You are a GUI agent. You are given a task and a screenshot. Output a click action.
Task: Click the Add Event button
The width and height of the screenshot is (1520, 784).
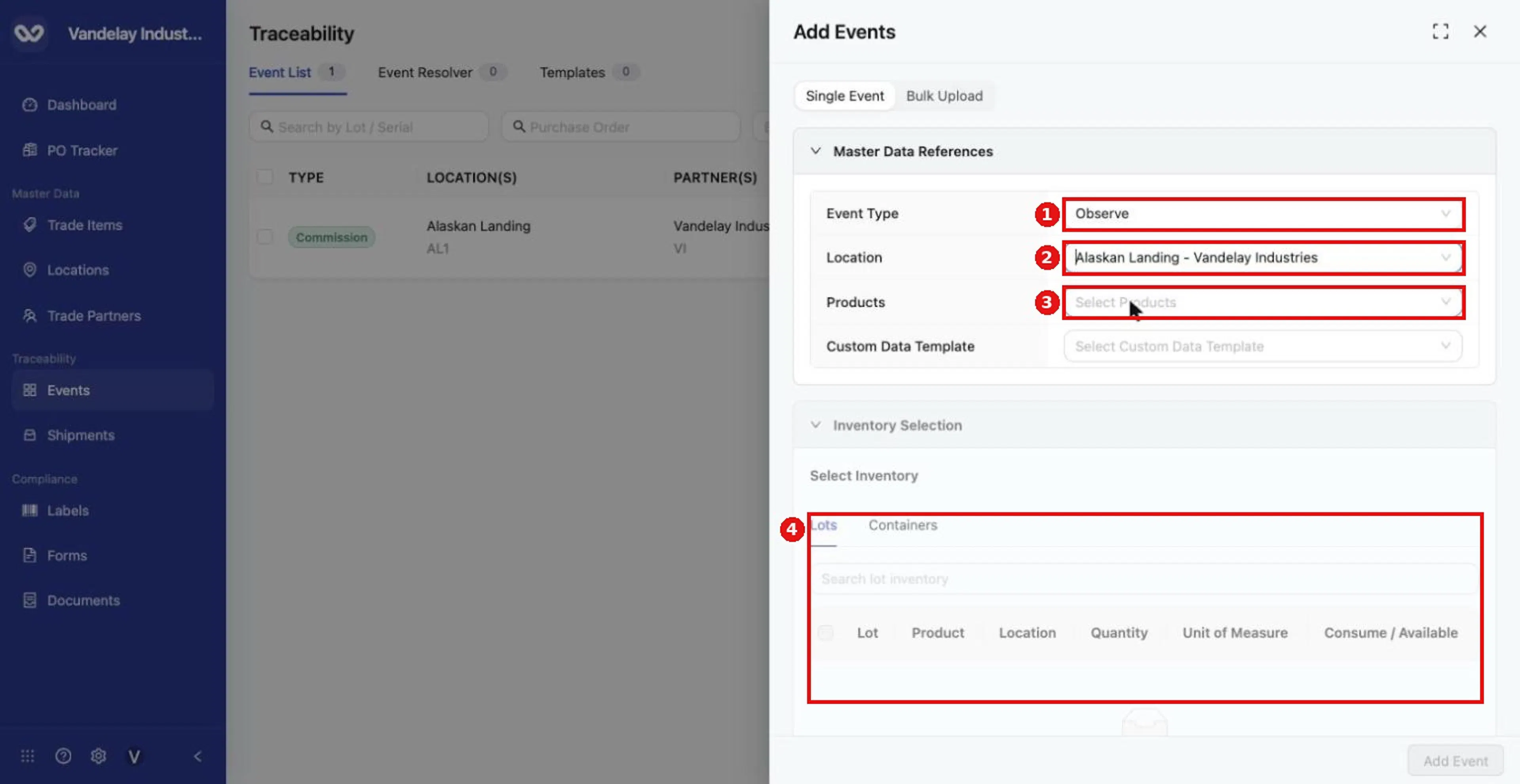[1455, 761]
